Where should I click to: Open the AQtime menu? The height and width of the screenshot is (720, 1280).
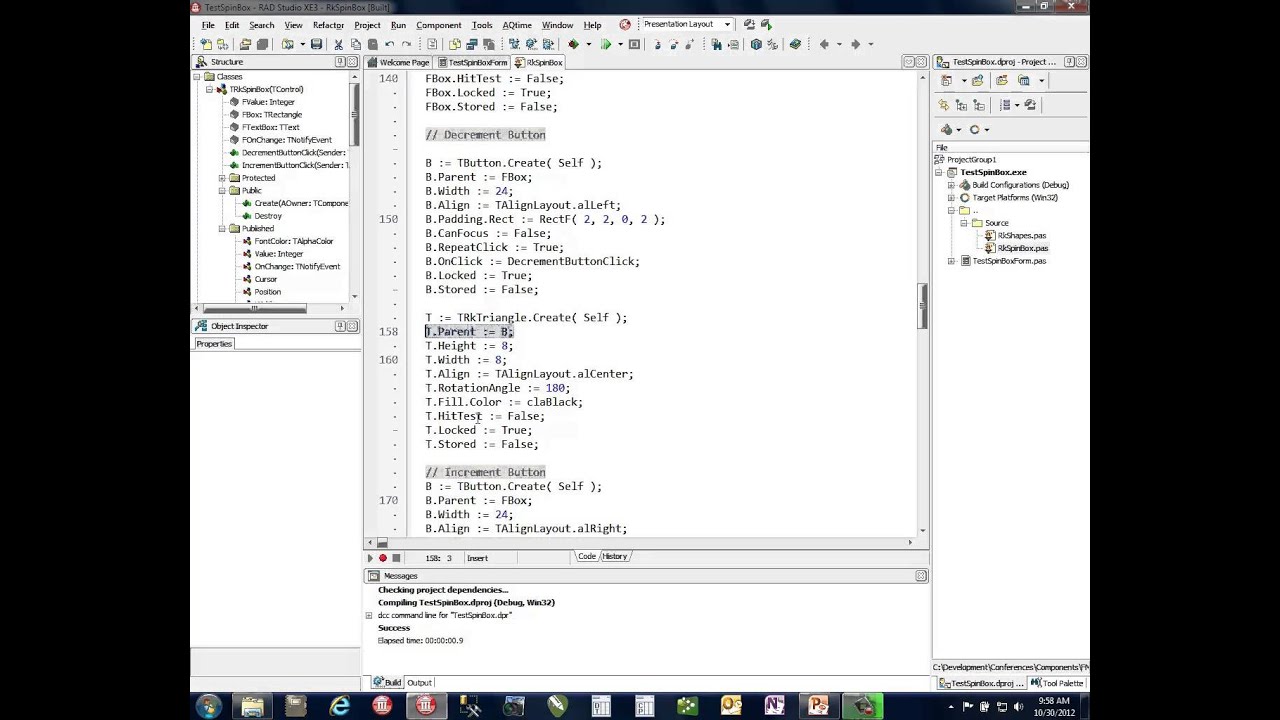[x=517, y=25]
